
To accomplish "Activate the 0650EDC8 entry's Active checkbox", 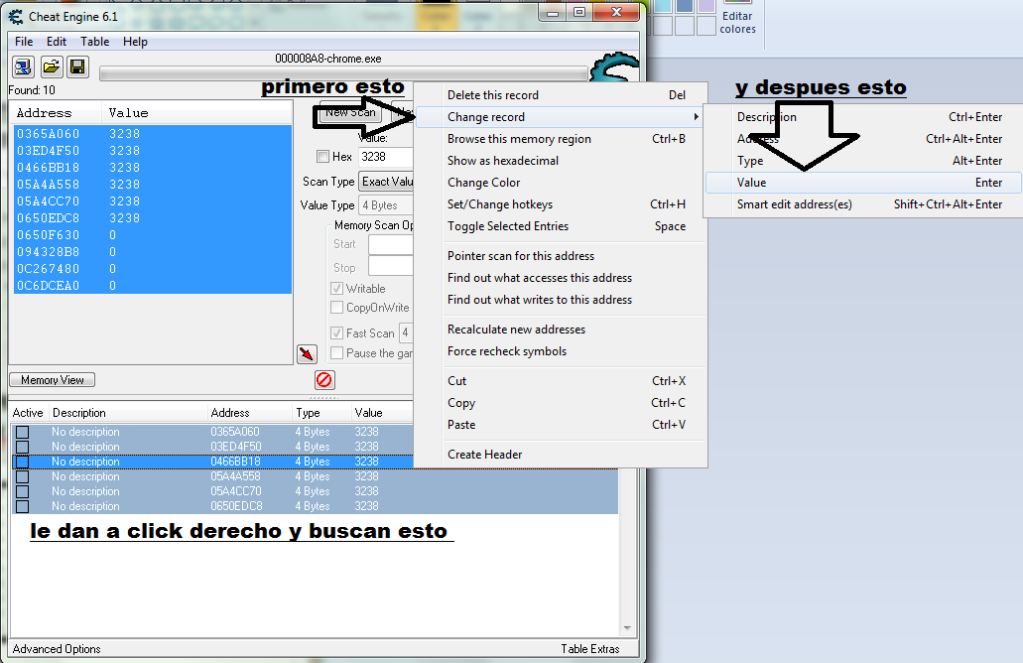I will (x=22, y=506).
